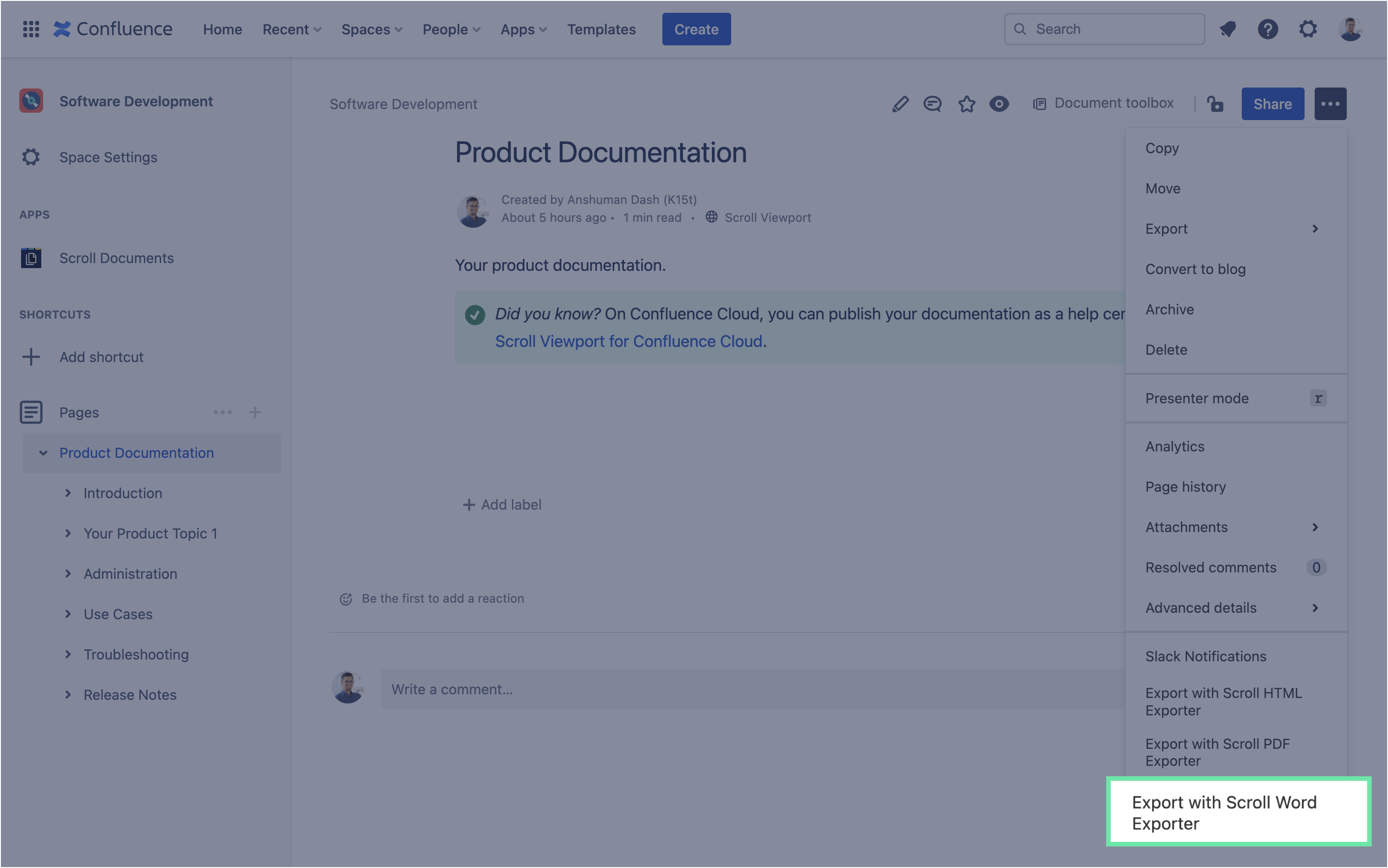The width and height of the screenshot is (1388, 868).
Task: Open page restrictions lock icon
Action: point(1215,104)
